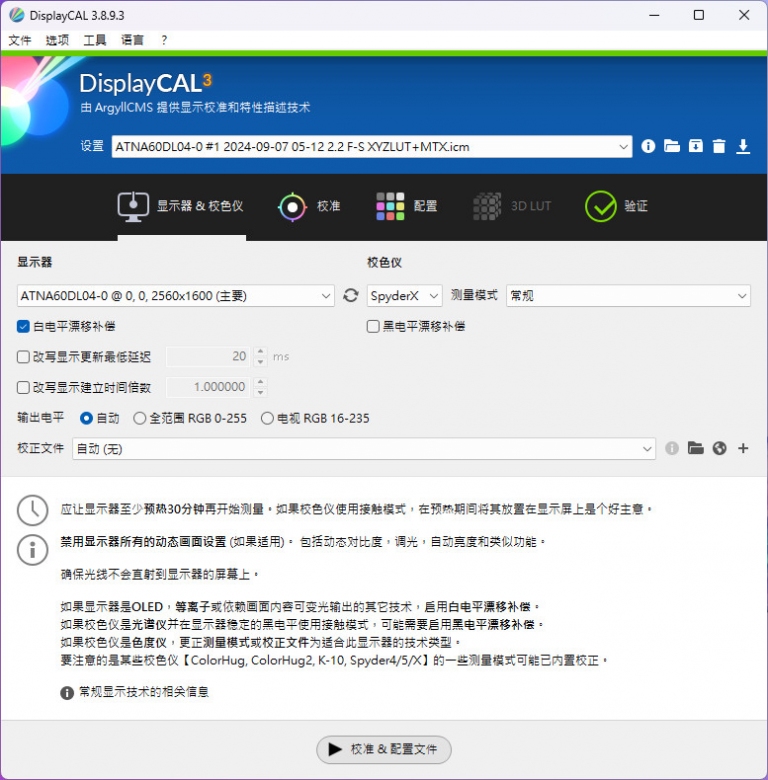The height and width of the screenshot is (780, 768).
Task: Switch to the 配置 tab label
Action: 425,206
